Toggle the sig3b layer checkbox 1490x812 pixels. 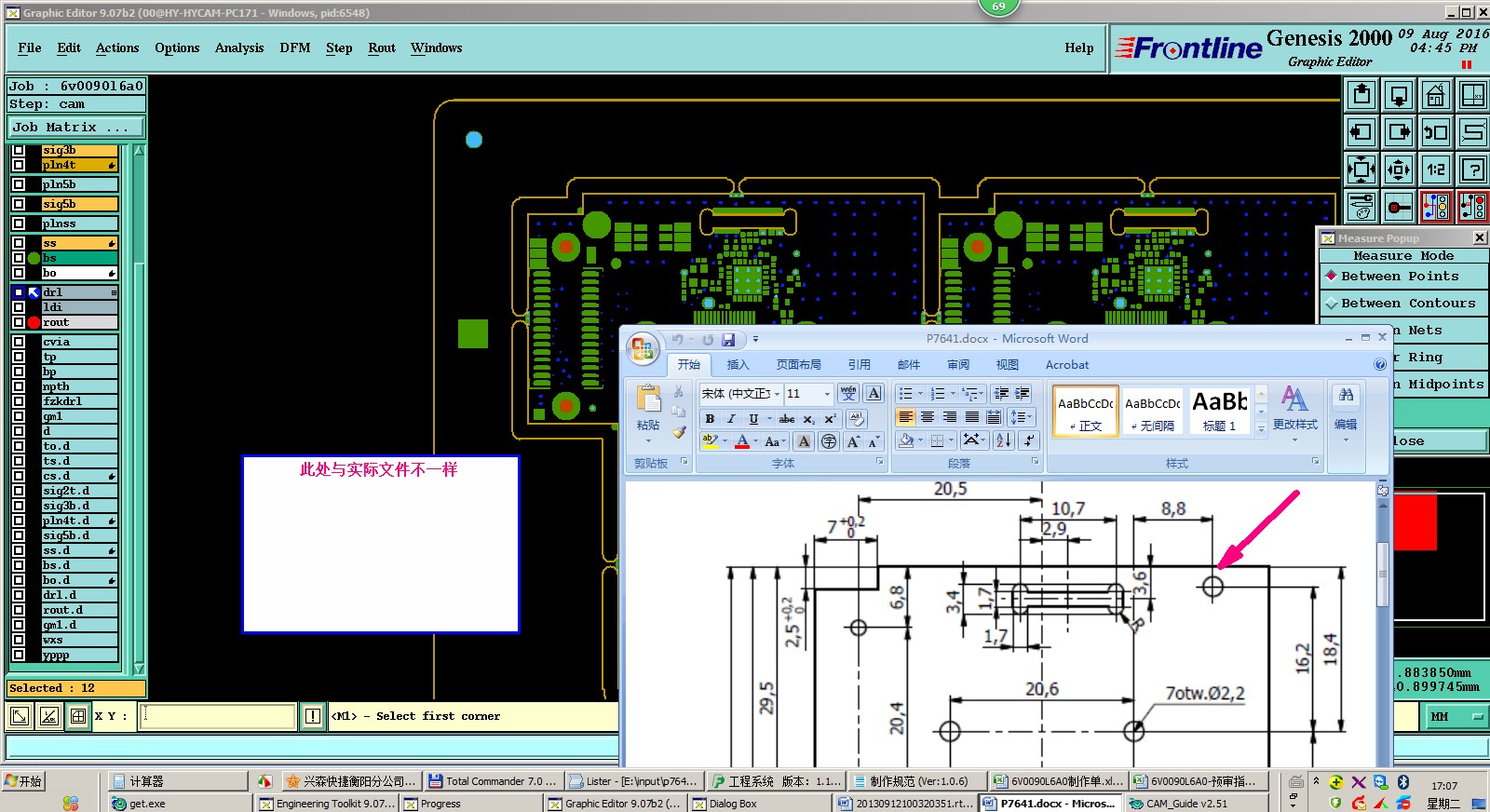[x=19, y=150]
